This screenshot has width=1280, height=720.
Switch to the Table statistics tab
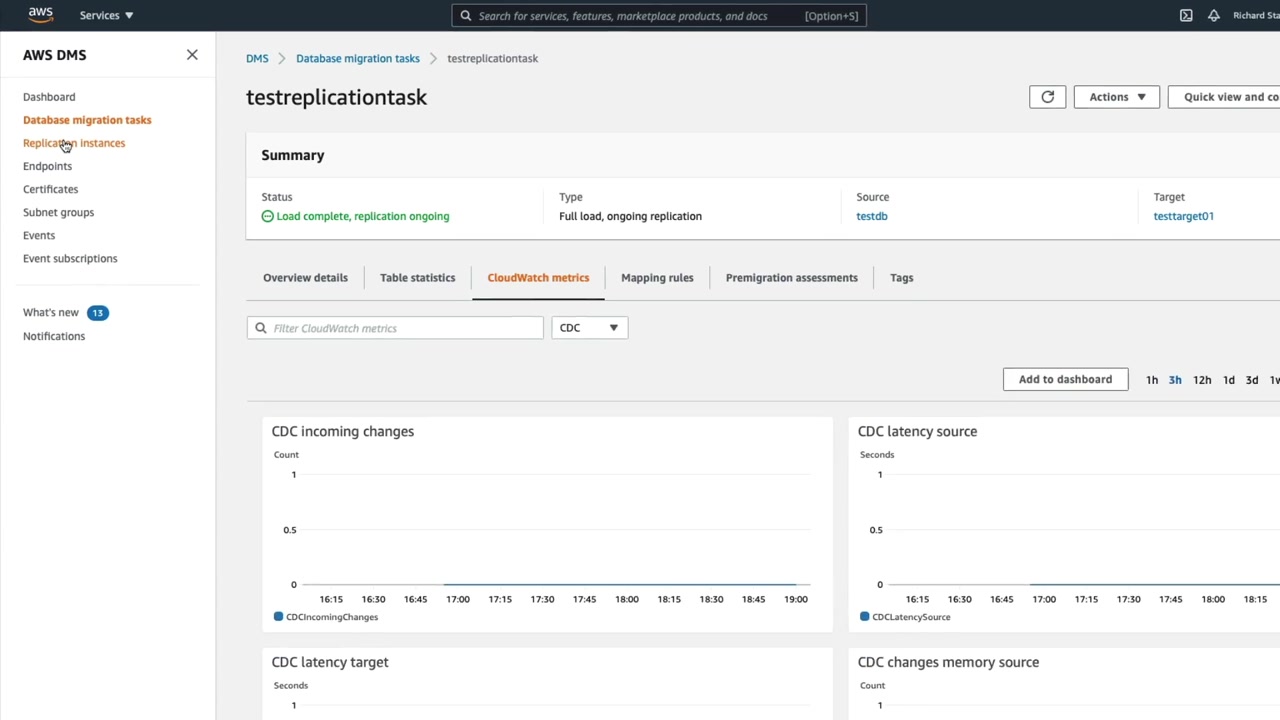[417, 278]
